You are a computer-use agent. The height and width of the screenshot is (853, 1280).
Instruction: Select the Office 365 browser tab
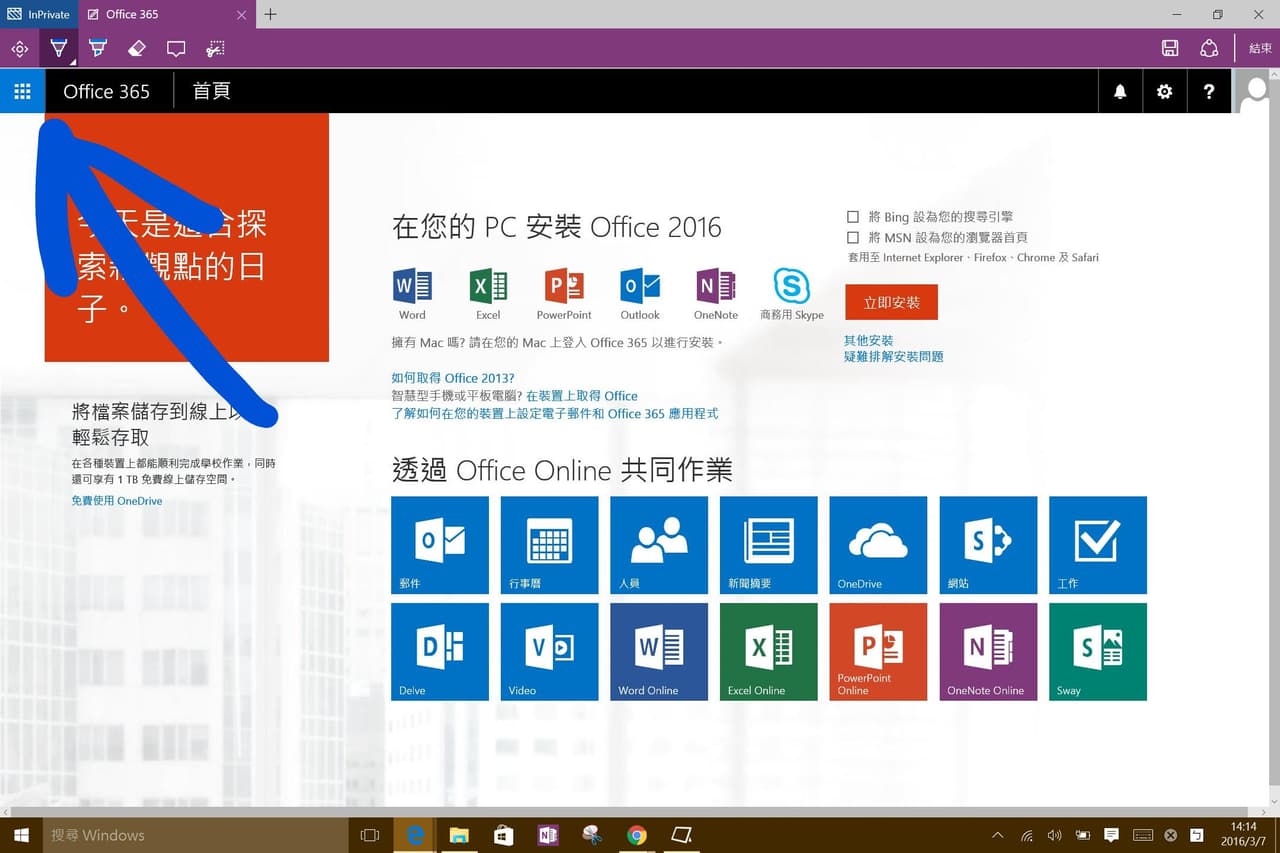(166, 14)
